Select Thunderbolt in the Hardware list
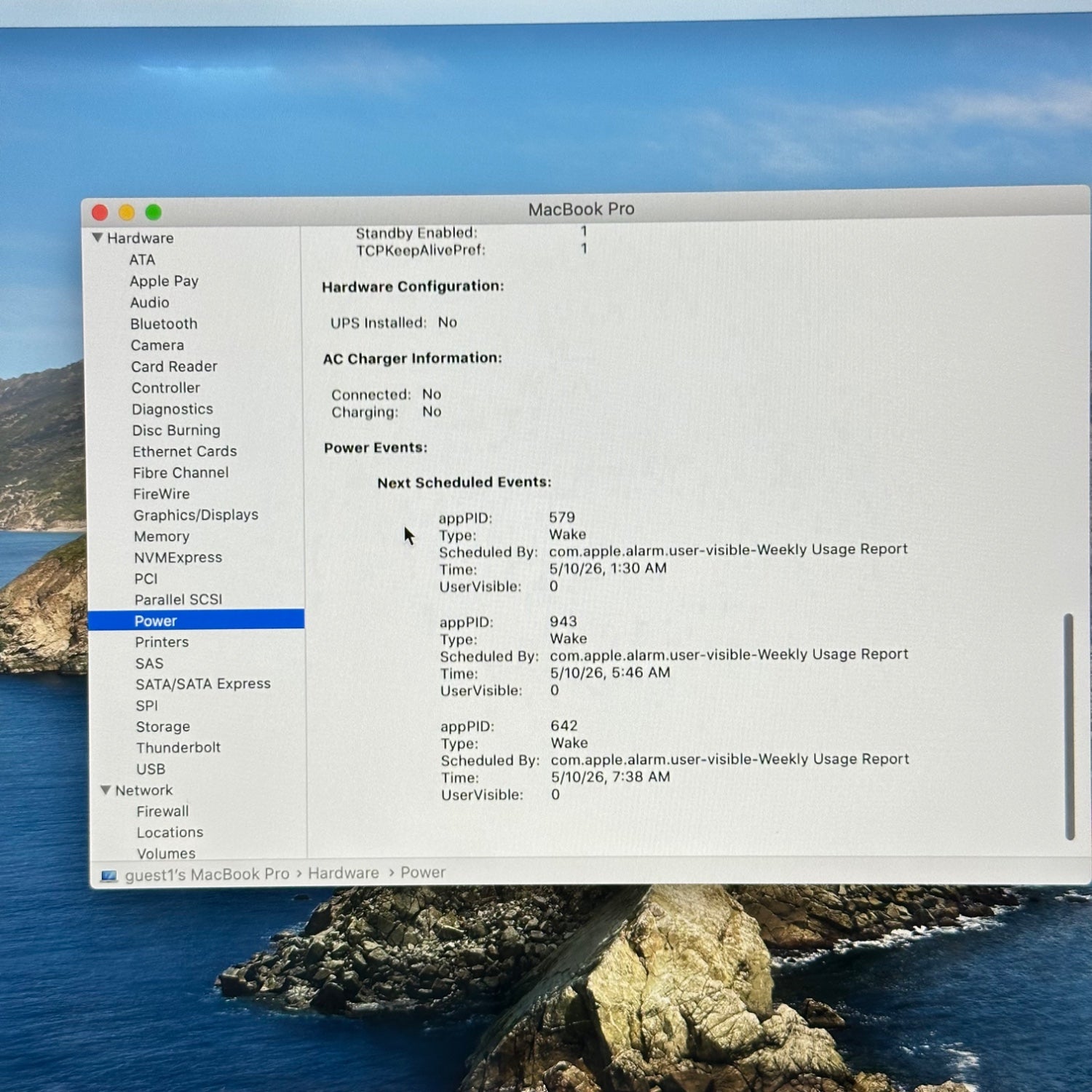The image size is (1092, 1092). 178,748
